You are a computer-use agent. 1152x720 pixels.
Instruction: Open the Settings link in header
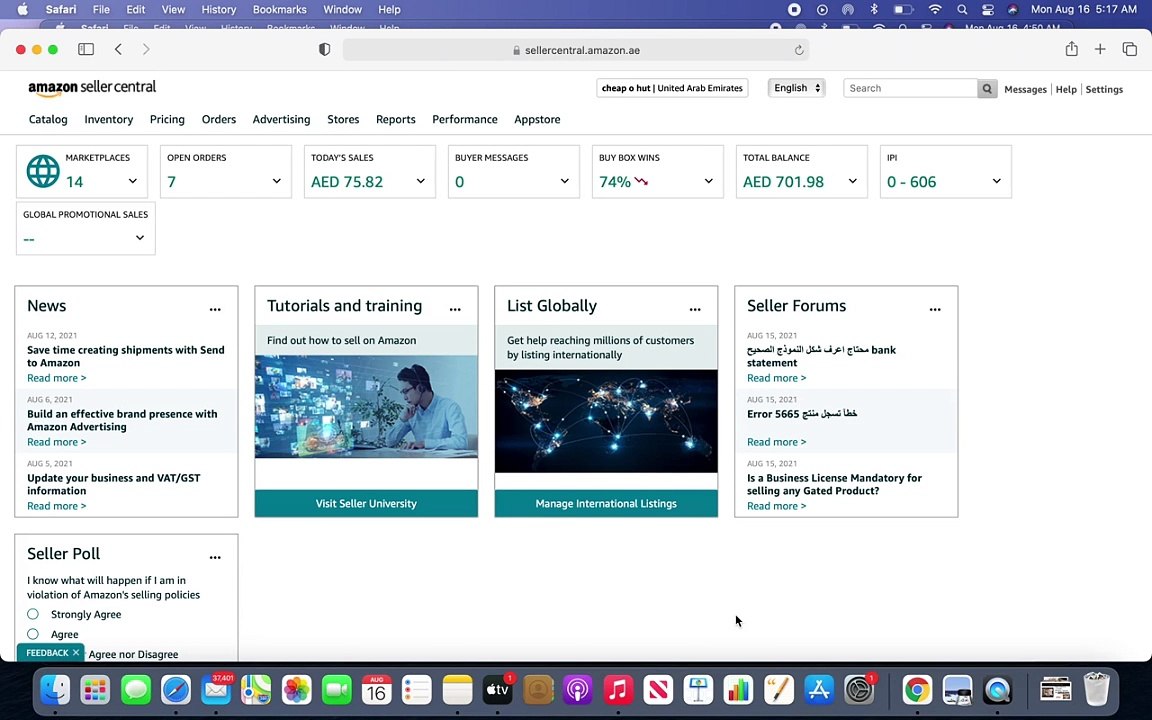point(1104,89)
